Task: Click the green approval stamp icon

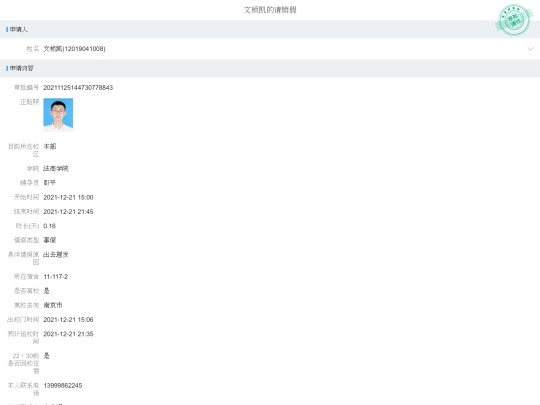Action: [514, 20]
